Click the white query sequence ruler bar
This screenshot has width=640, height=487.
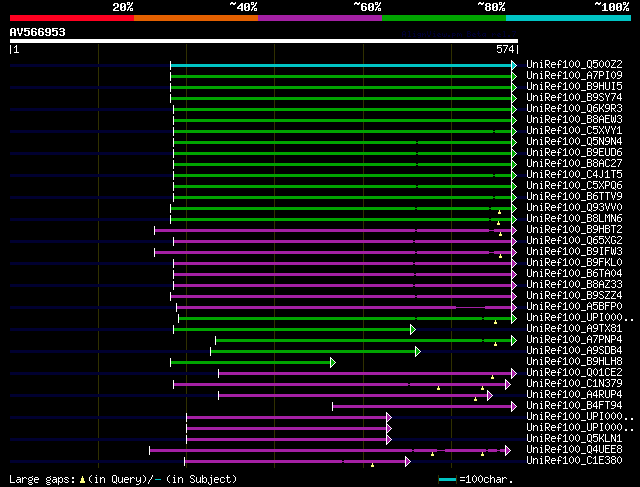pyautogui.click(x=264, y=42)
